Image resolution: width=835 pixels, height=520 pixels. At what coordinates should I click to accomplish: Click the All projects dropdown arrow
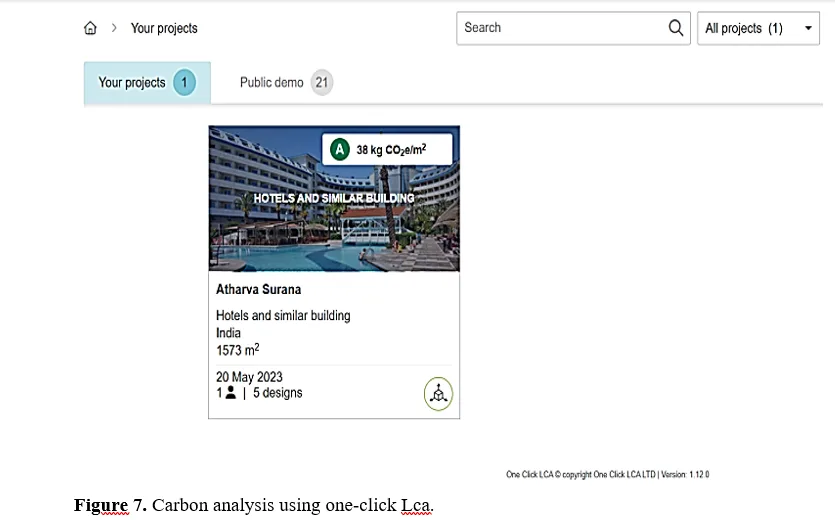808,28
